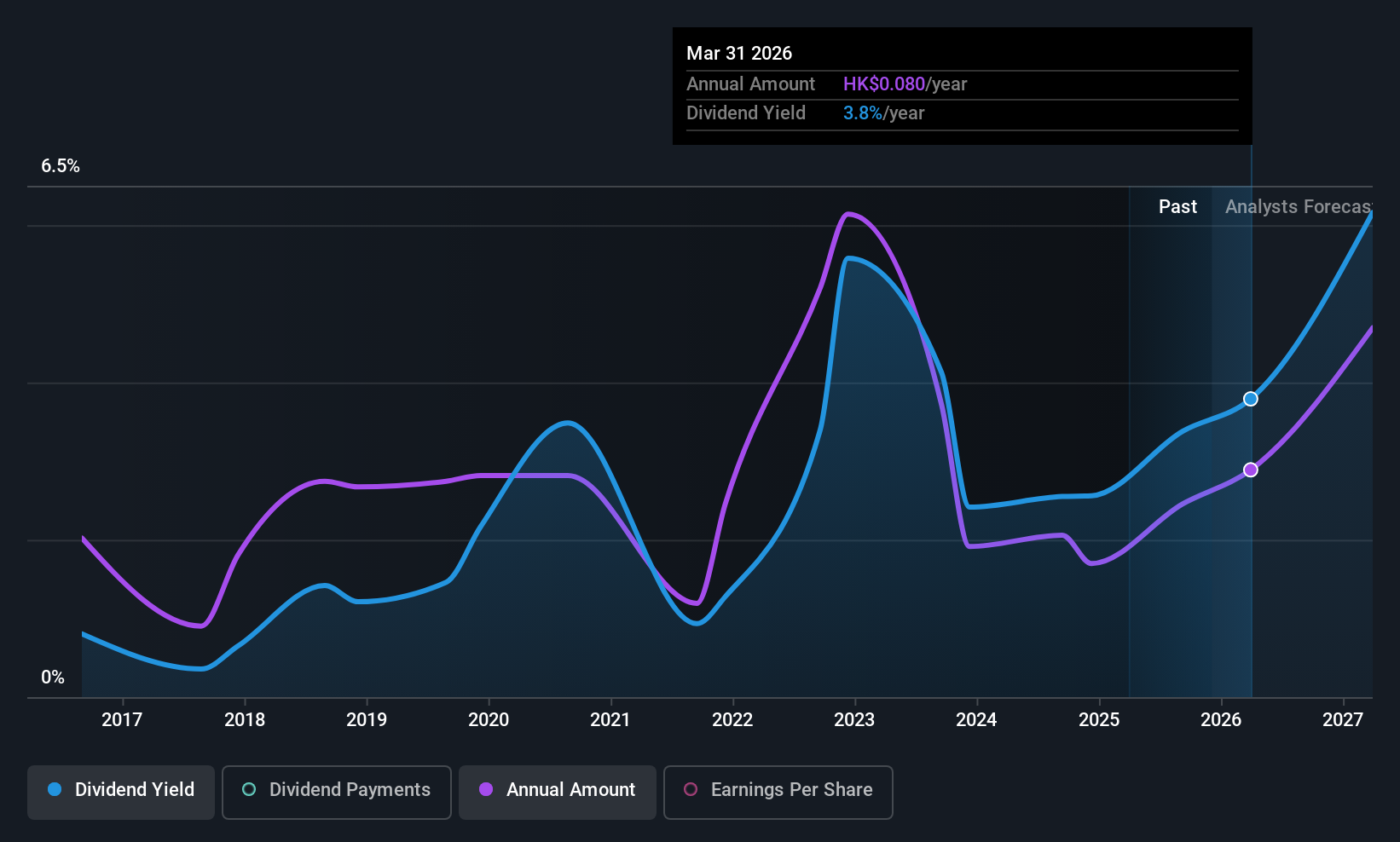Click the HK$0.080 annual amount value
This screenshot has width=1400, height=842.
pos(883,84)
